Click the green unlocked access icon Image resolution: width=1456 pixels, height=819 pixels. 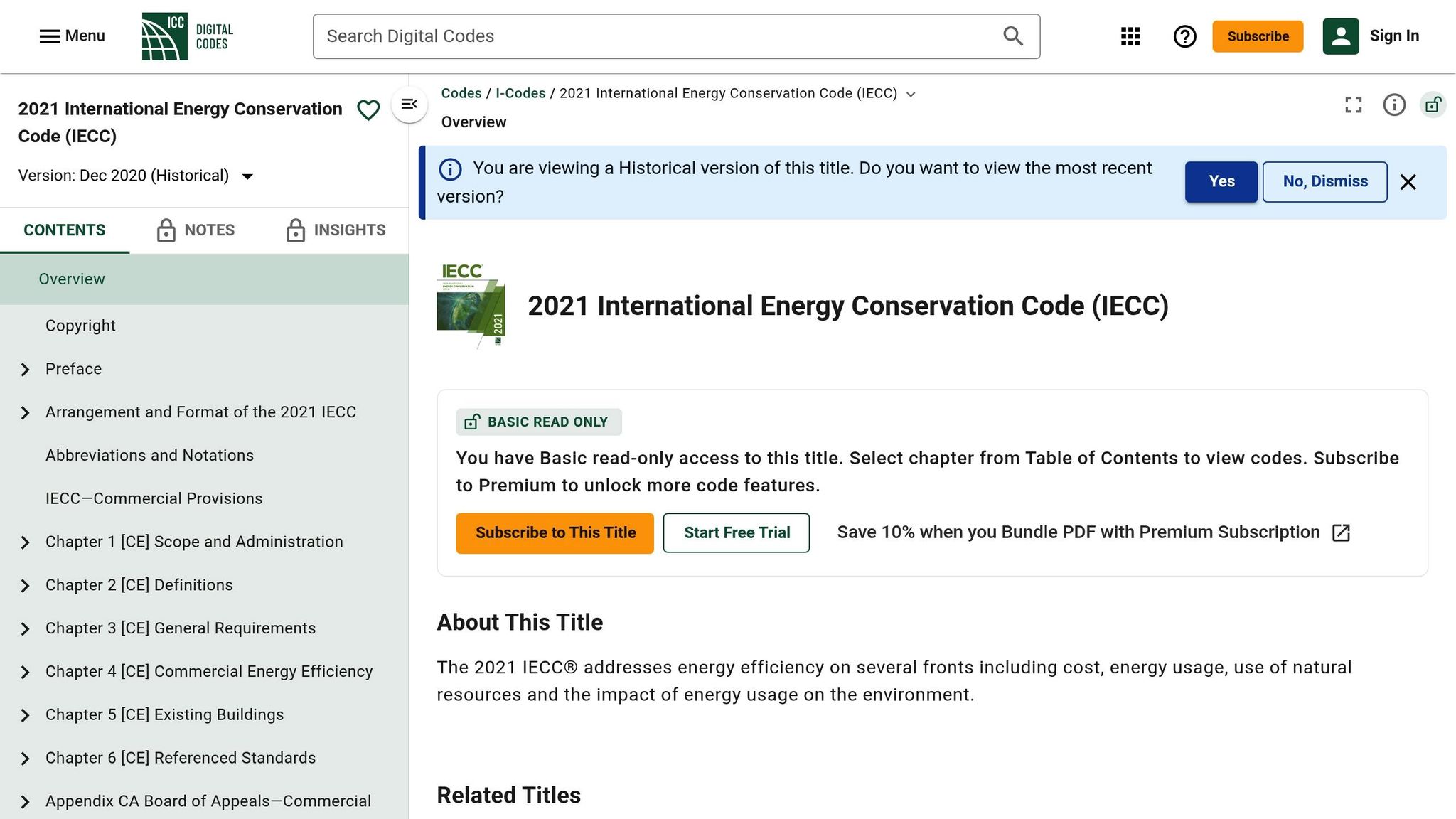(x=1433, y=105)
